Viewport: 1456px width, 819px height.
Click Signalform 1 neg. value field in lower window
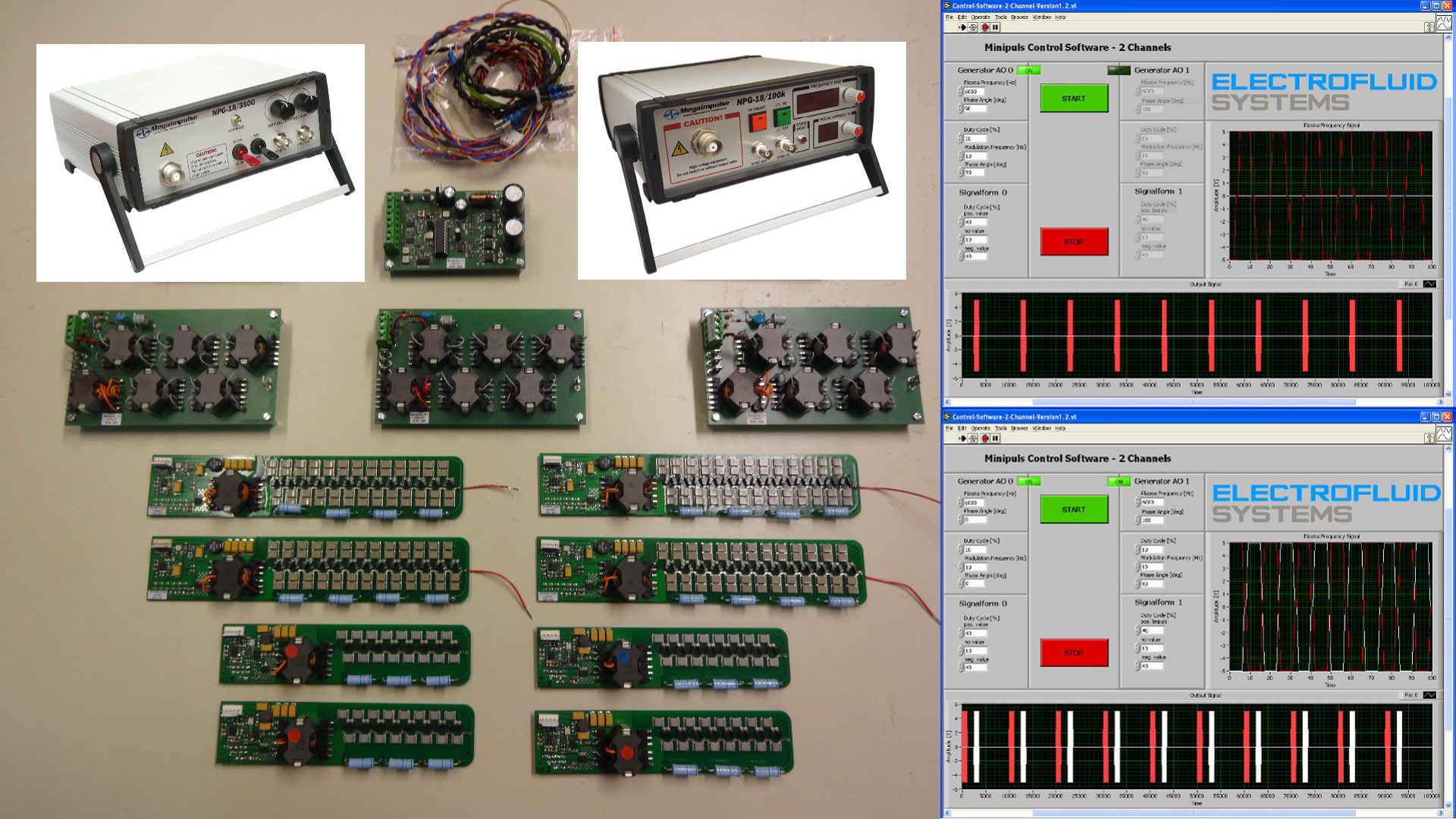pyautogui.click(x=1153, y=666)
